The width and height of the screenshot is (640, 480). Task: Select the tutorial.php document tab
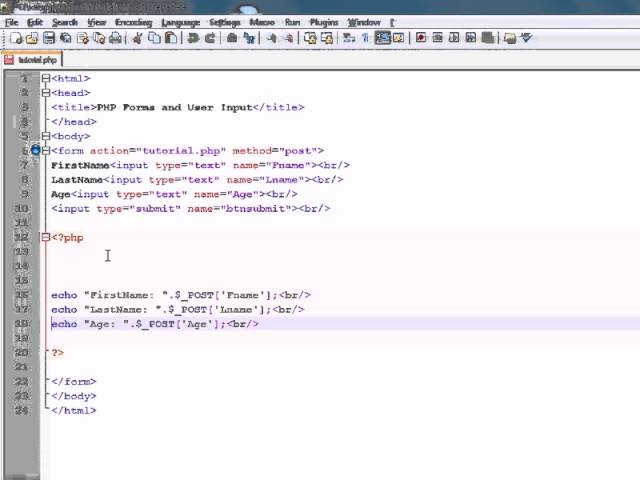(32, 60)
